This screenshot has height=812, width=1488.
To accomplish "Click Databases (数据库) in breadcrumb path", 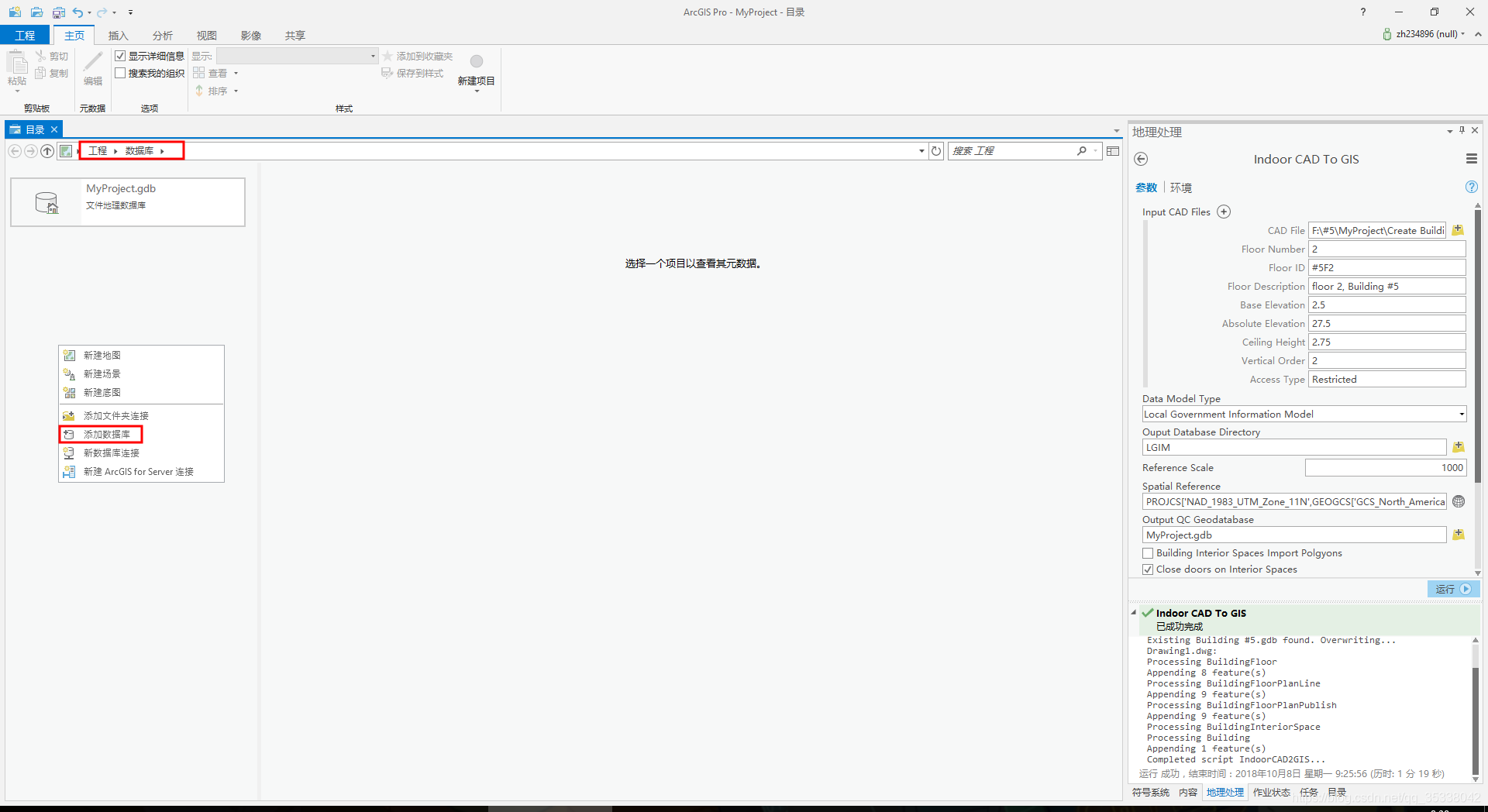I will click(139, 151).
